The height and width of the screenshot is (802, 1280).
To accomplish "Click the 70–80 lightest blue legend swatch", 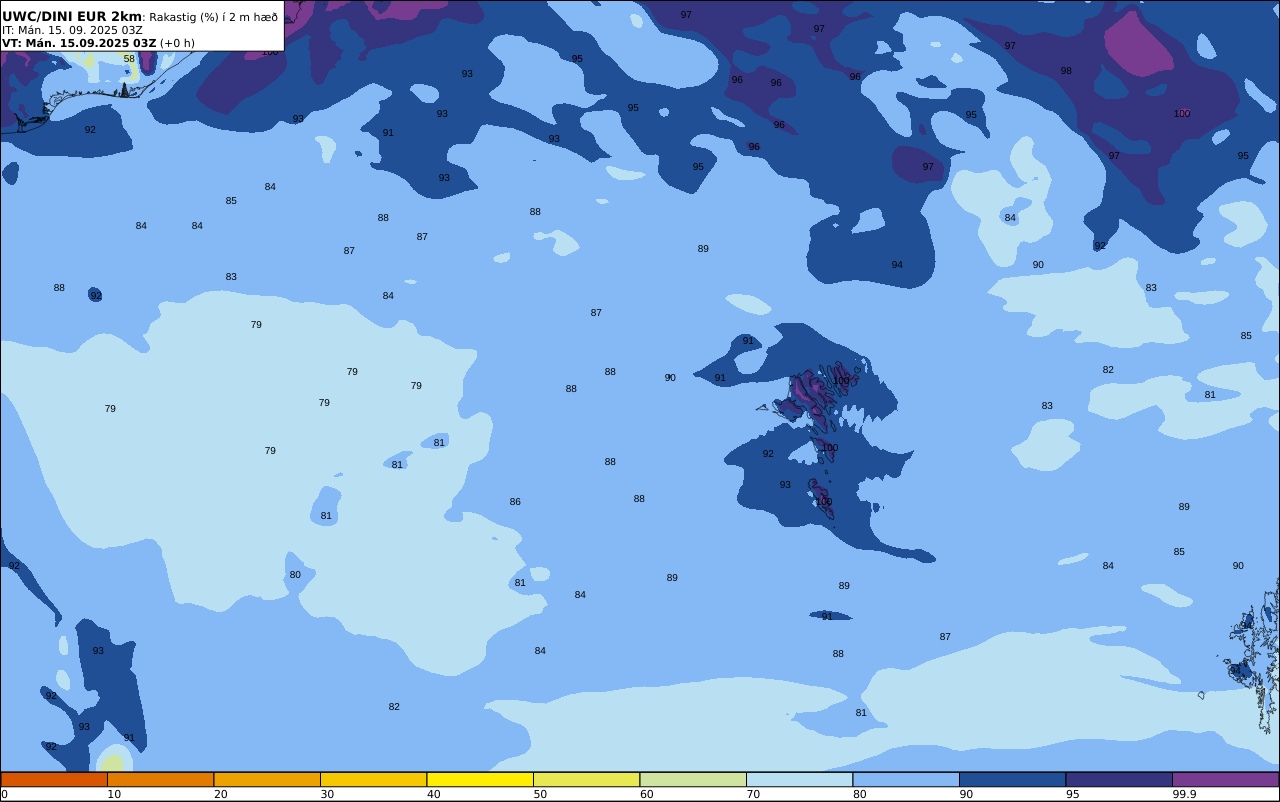I will tap(800, 779).
